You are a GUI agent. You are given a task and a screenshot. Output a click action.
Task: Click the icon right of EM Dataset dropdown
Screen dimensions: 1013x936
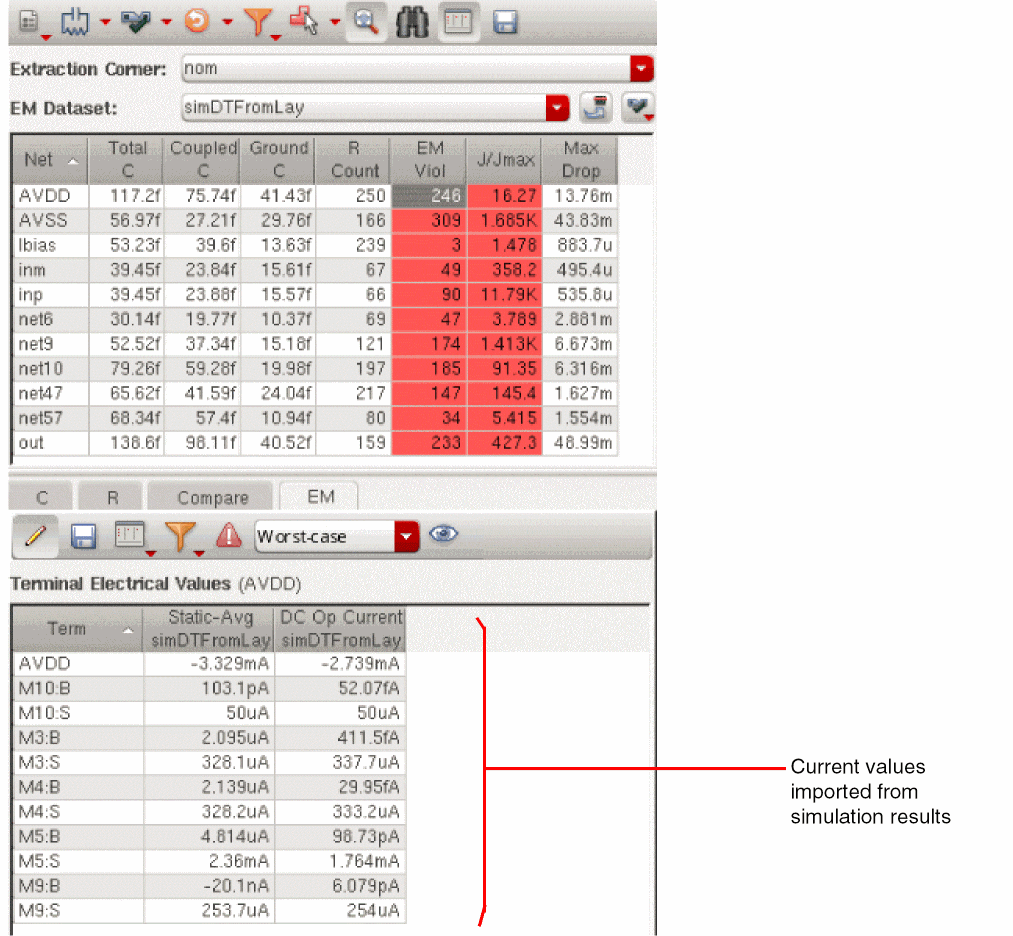pyautogui.click(x=596, y=108)
